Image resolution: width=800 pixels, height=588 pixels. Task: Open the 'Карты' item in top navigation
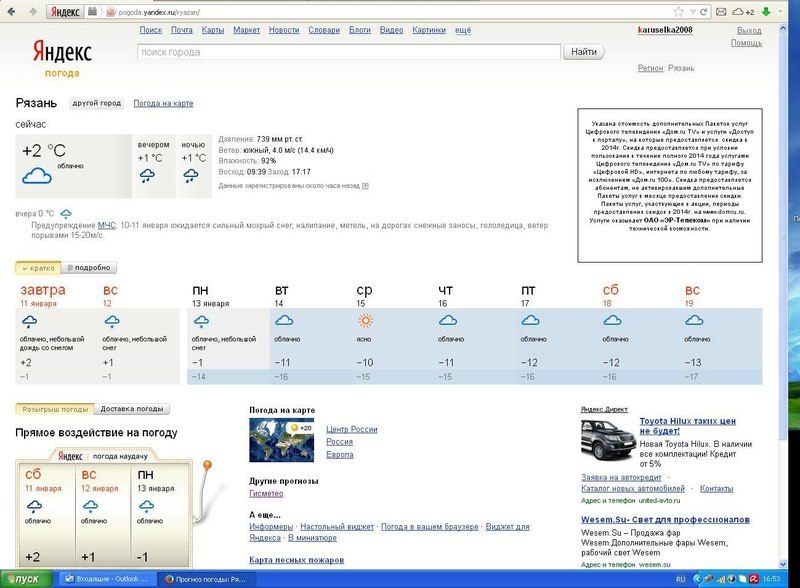(x=213, y=31)
